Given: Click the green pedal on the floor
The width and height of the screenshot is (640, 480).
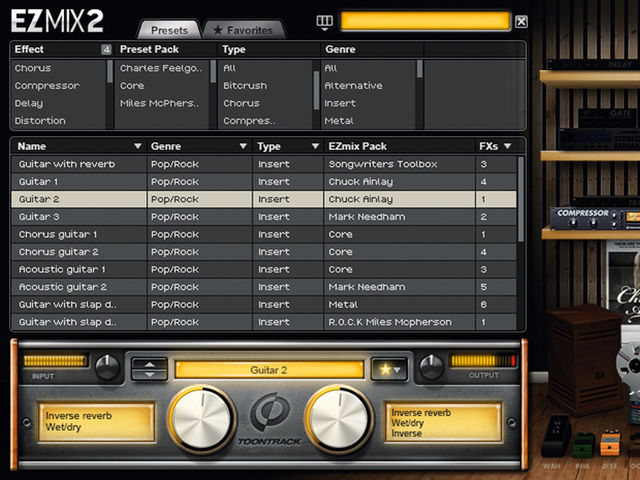Looking at the screenshot, I should pyautogui.click(x=584, y=446).
